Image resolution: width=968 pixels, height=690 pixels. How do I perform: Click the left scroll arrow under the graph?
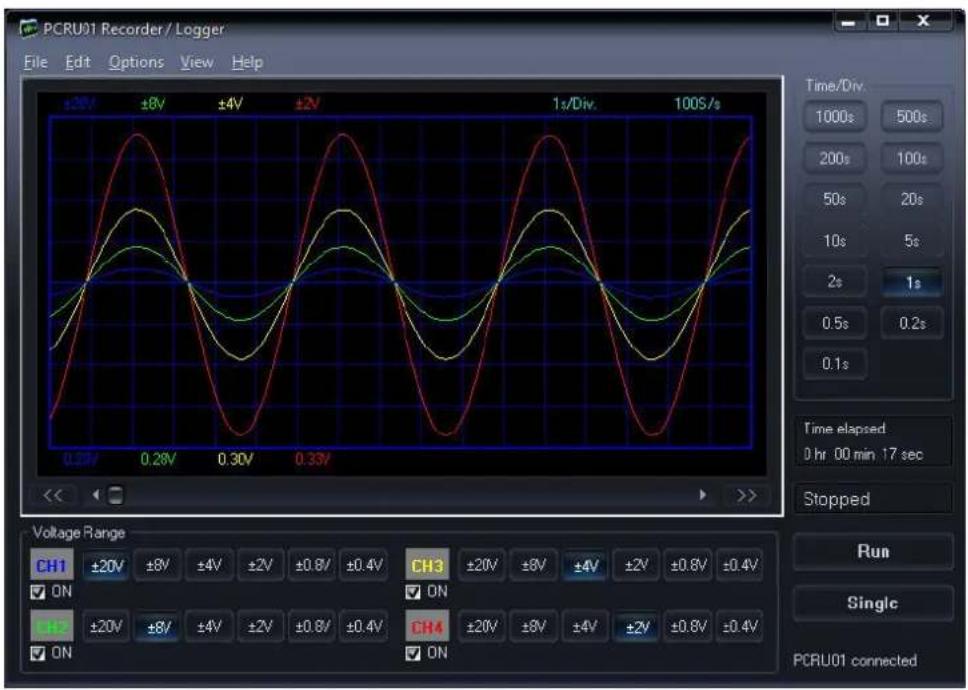96,495
